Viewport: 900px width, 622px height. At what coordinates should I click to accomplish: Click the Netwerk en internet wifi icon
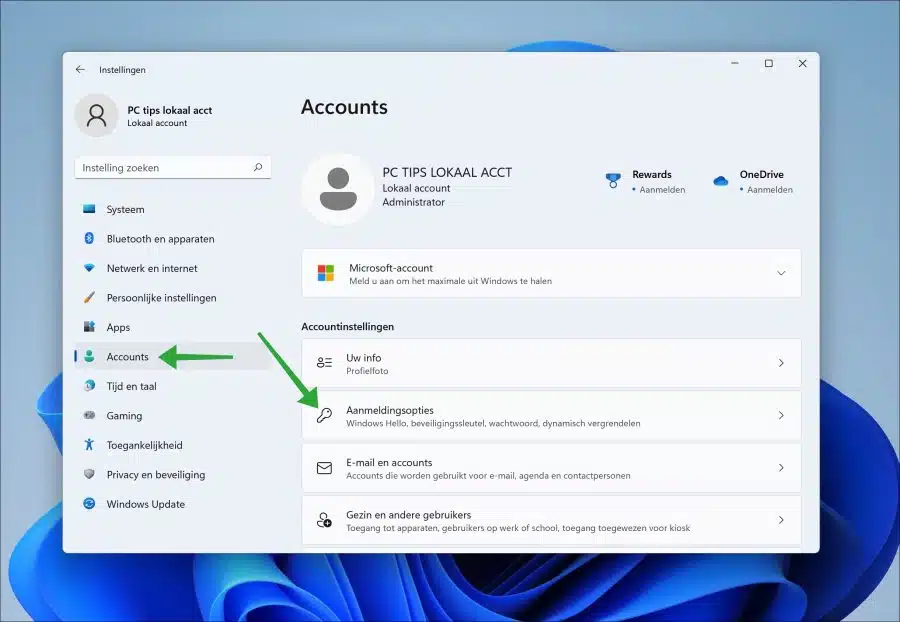[89, 268]
